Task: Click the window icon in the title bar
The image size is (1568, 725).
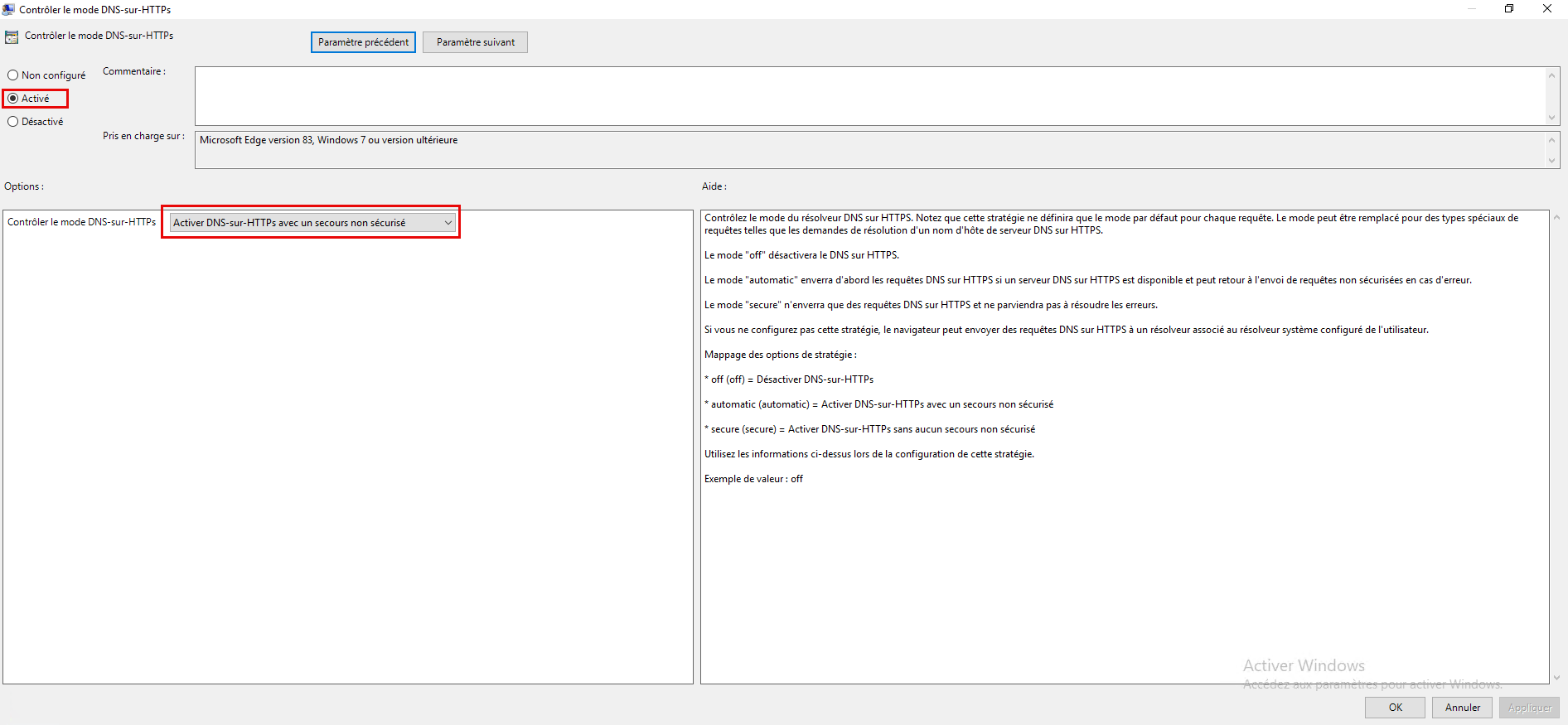Action: click(8, 9)
